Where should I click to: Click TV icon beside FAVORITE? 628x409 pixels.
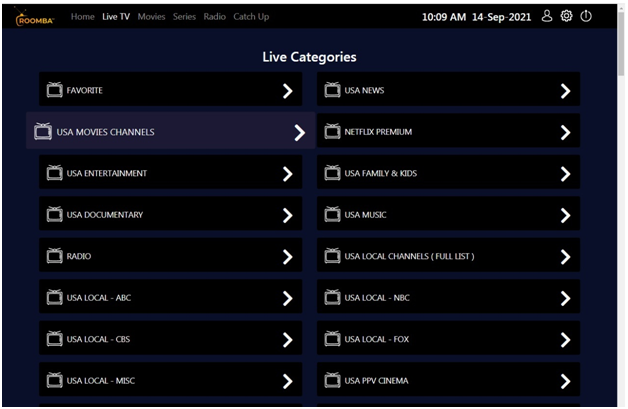[x=54, y=90]
